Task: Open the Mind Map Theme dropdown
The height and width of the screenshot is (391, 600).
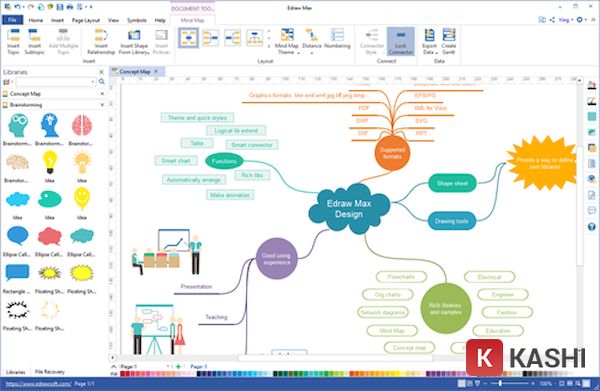Action: [287, 41]
